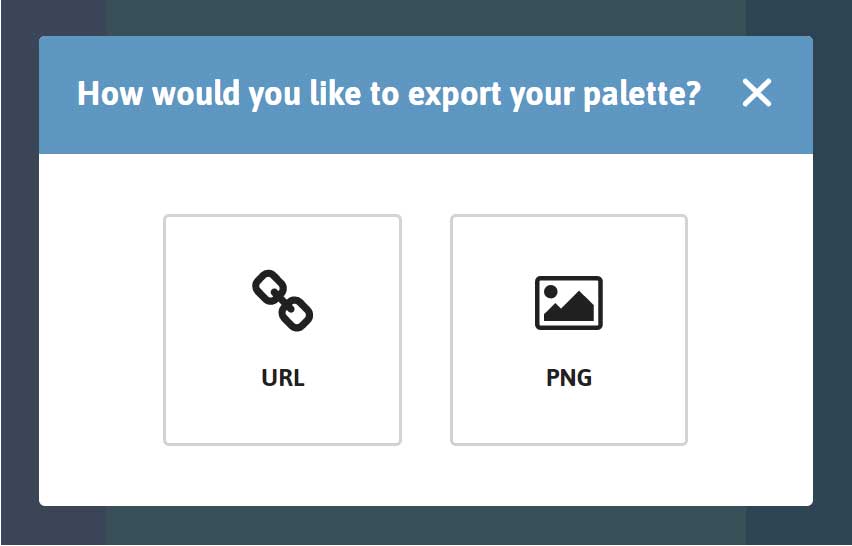This screenshot has height=546, width=852.
Task: Pick the teal-gray swatch above the dialog
Action: [x=426, y=17]
